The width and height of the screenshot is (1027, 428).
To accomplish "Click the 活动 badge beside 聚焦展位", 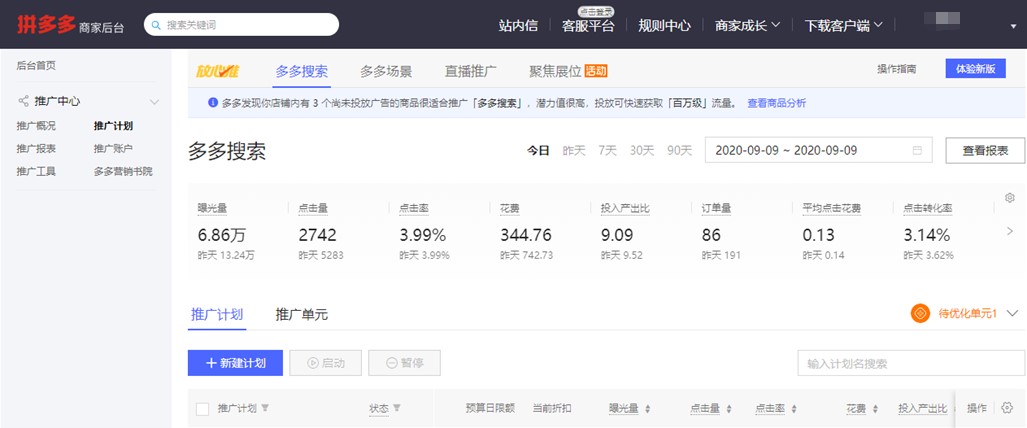I will point(596,71).
